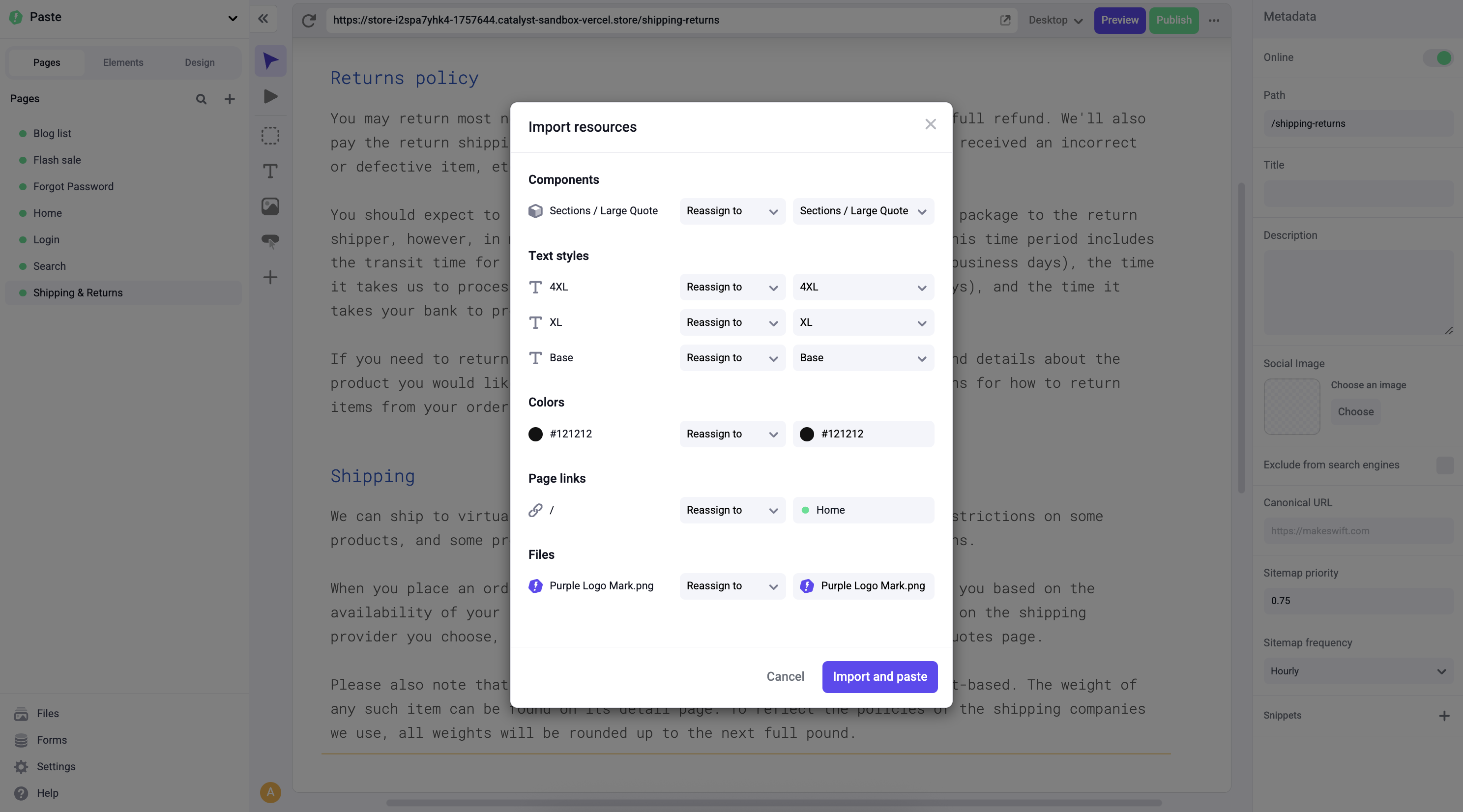Toggle the Online switch in Metadata
Screen dimensions: 1463x812
click(x=1438, y=58)
